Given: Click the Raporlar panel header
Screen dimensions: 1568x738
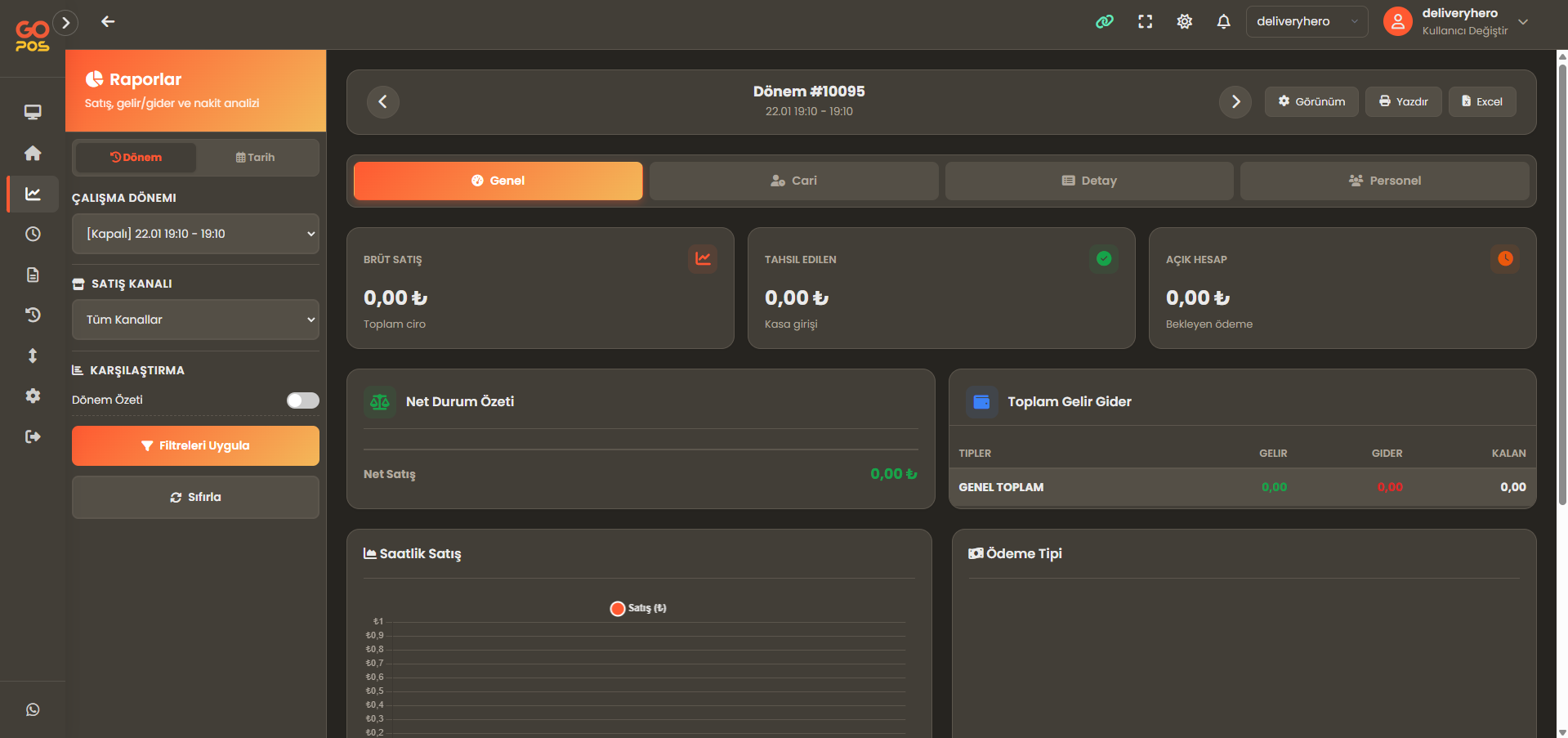Looking at the screenshot, I should [195, 91].
